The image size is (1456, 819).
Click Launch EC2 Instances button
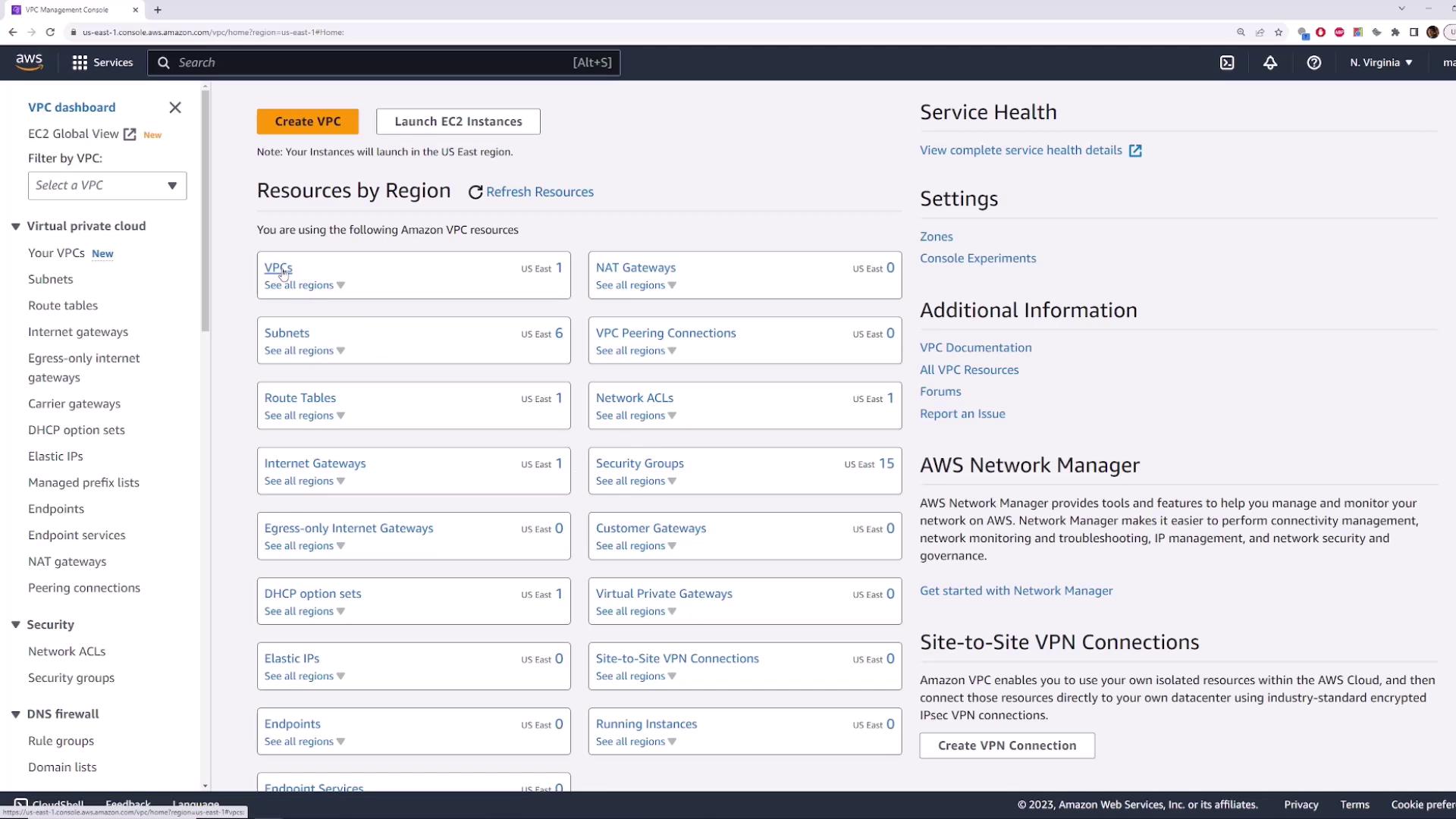[x=458, y=121]
